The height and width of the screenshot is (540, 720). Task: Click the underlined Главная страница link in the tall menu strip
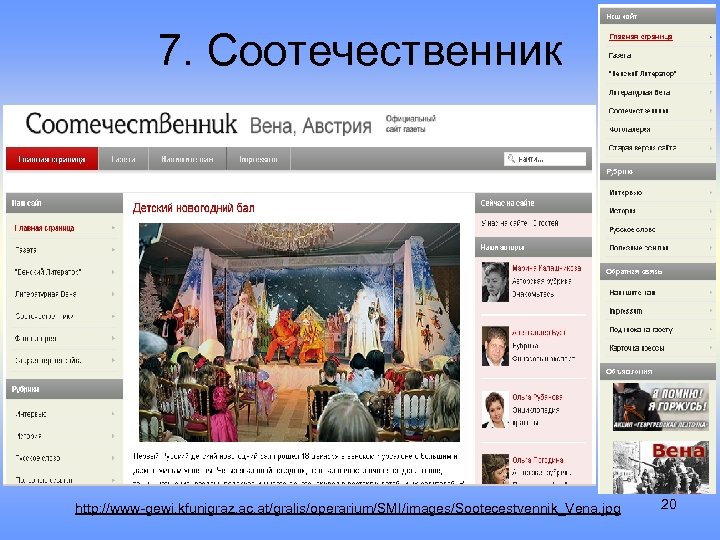641,37
